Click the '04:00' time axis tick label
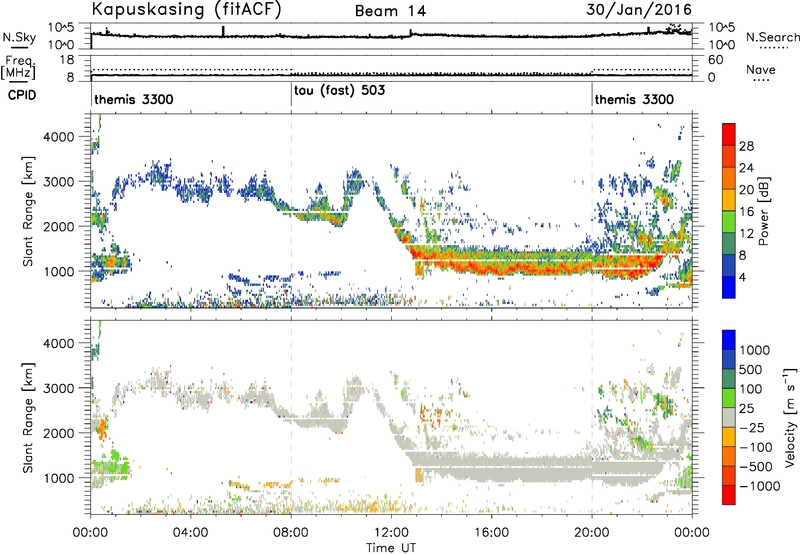 pyautogui.click(x=191, y=533)
